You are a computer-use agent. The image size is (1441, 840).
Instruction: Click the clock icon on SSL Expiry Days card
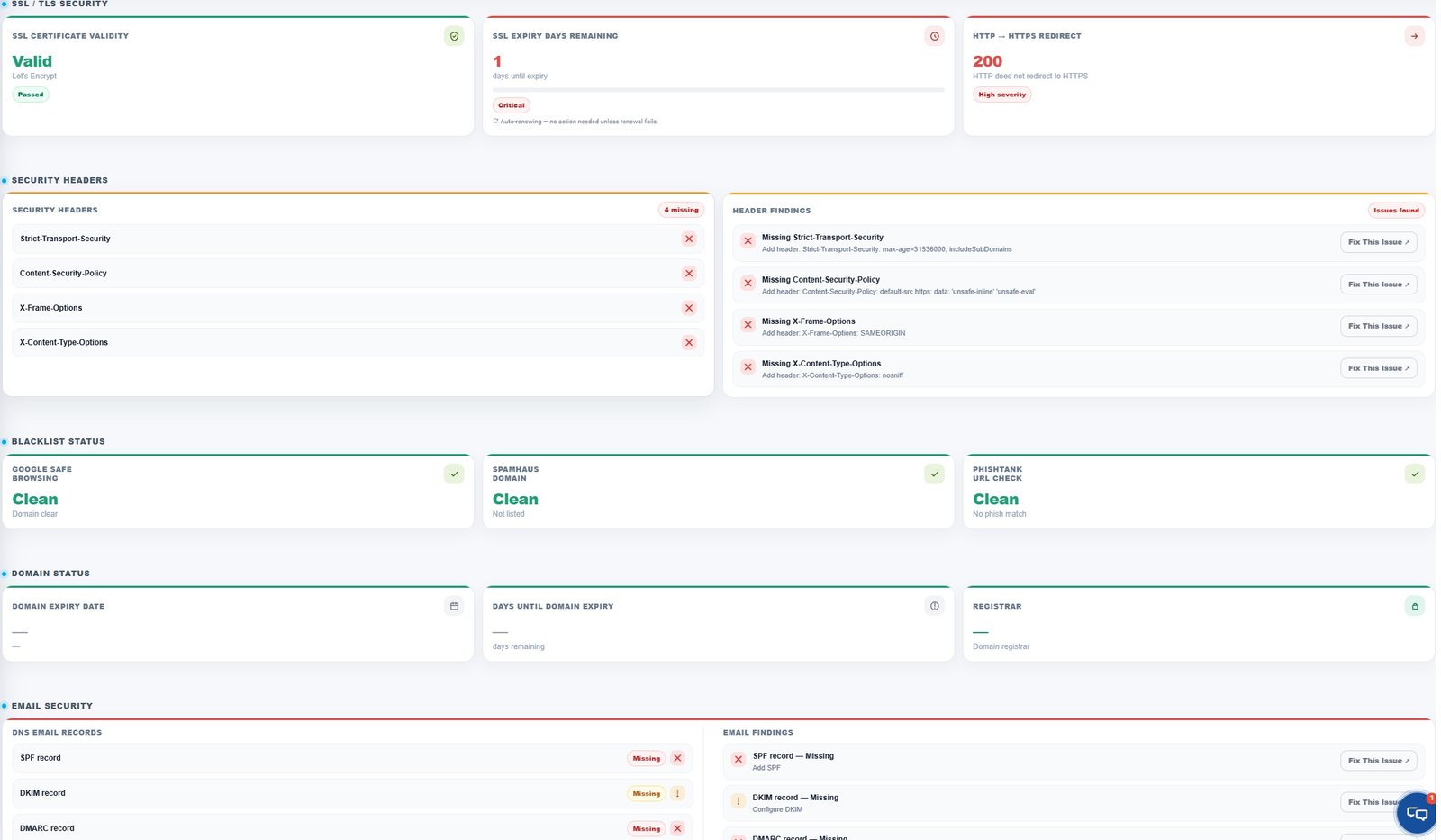tap(934, 36)
